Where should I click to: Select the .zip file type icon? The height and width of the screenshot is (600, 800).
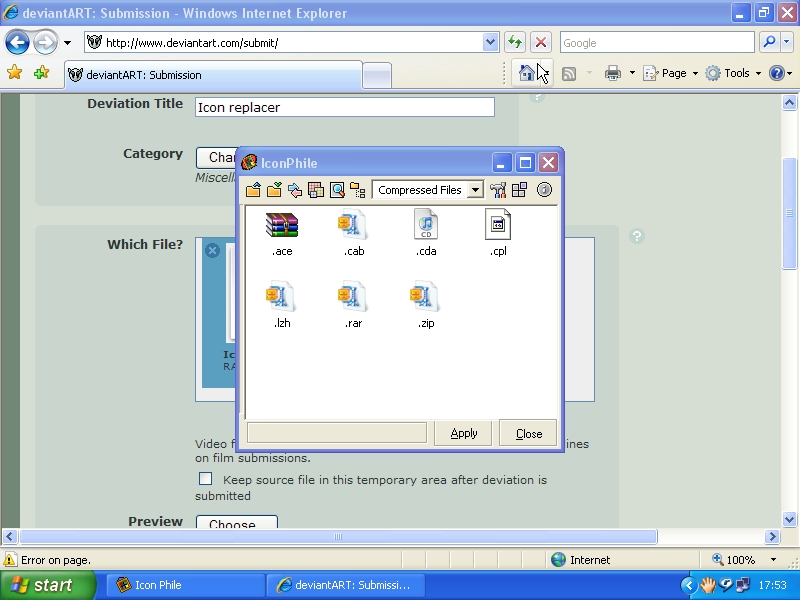424,300
